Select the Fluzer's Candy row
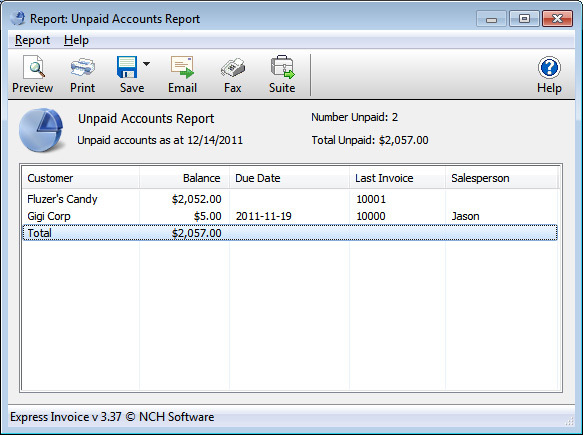Screen dimensions: 583x435 290,199
